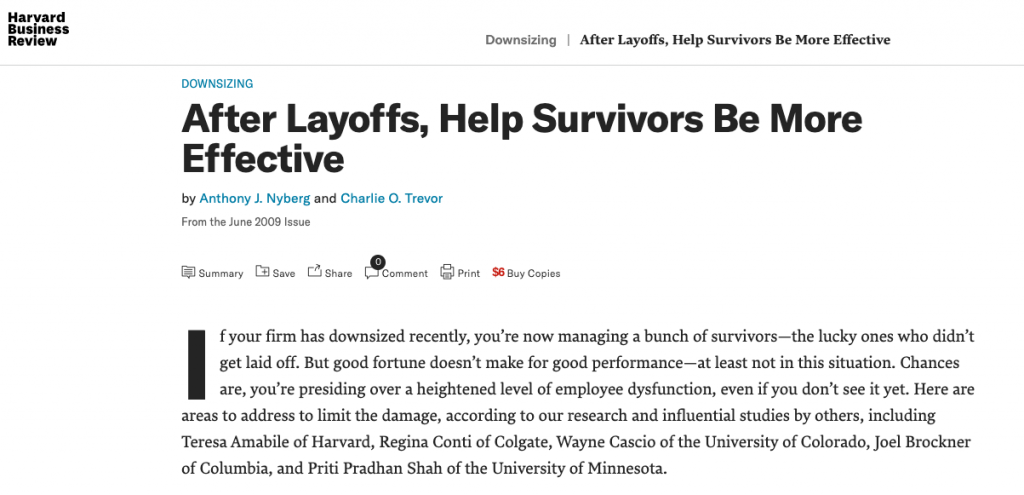Open author Charlie O. Trevor's page

391,199
